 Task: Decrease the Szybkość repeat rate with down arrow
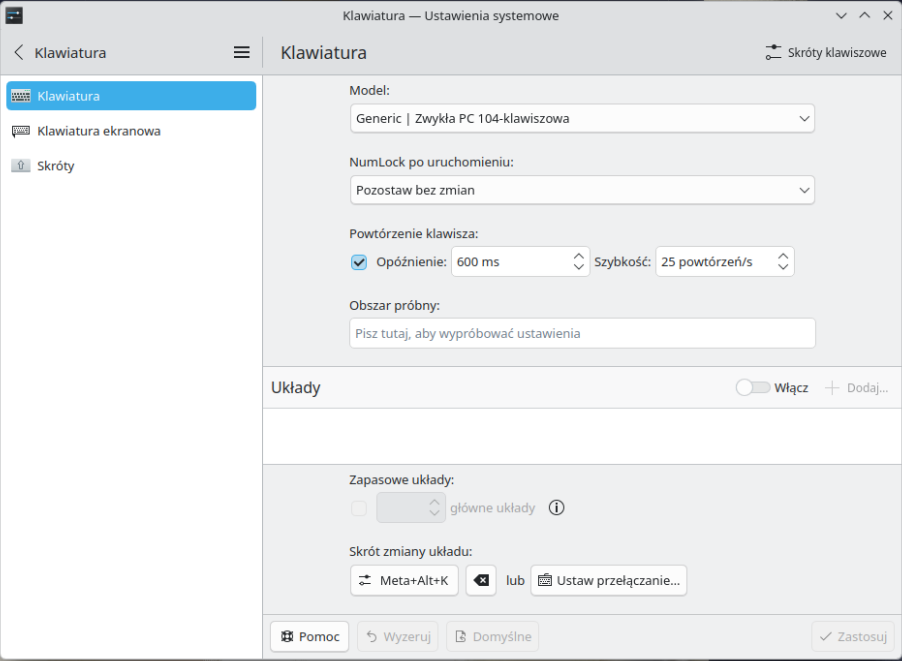point(783,268)
